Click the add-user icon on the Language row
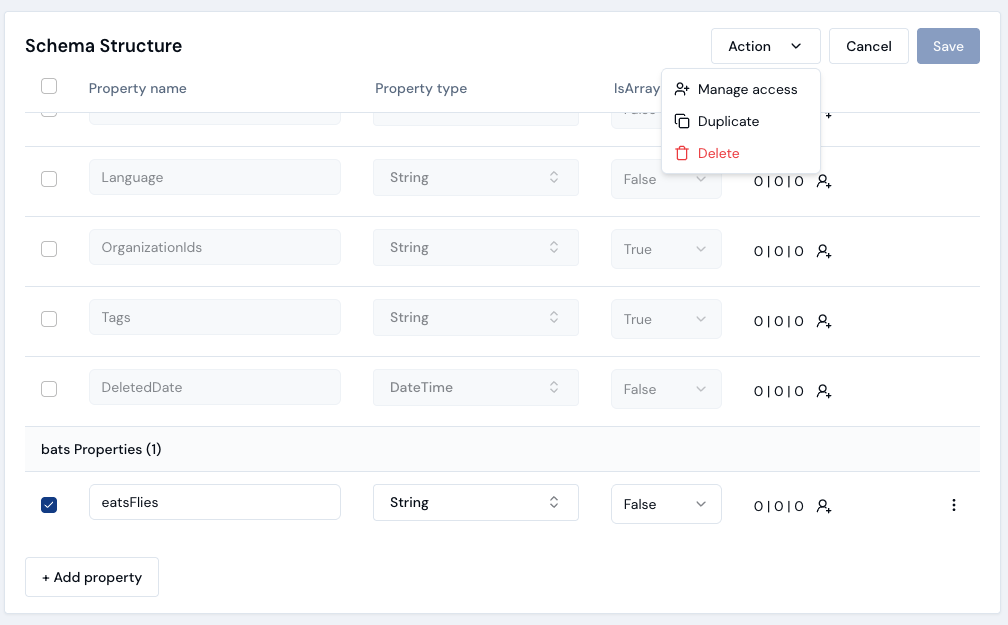The image size is (1008, 625). coord(823,181)
